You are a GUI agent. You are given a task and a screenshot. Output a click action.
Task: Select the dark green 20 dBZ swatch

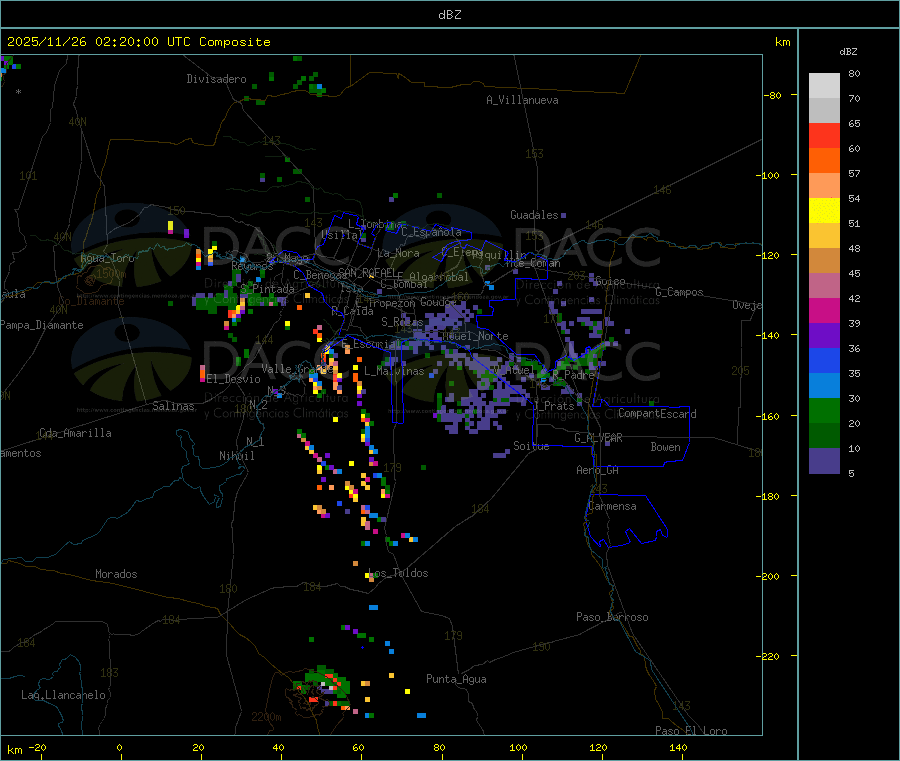[824, 436]
